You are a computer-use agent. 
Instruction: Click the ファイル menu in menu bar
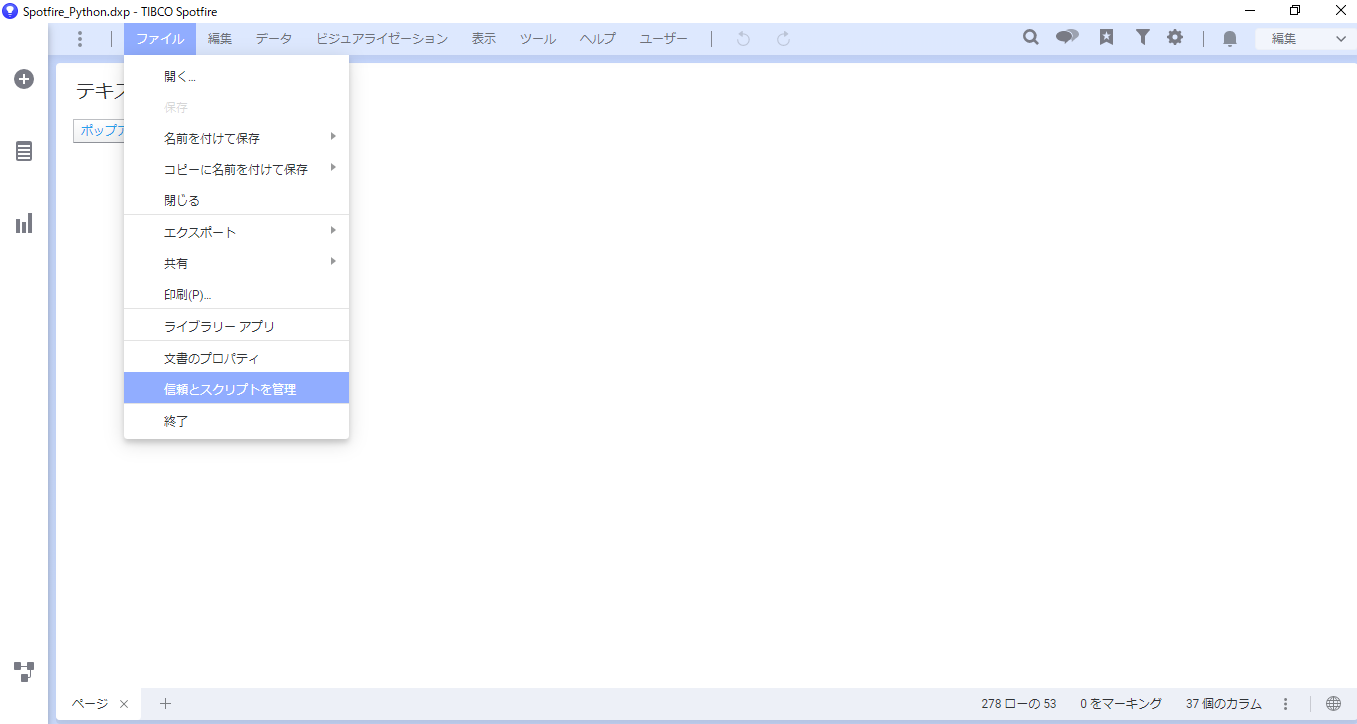160,39
